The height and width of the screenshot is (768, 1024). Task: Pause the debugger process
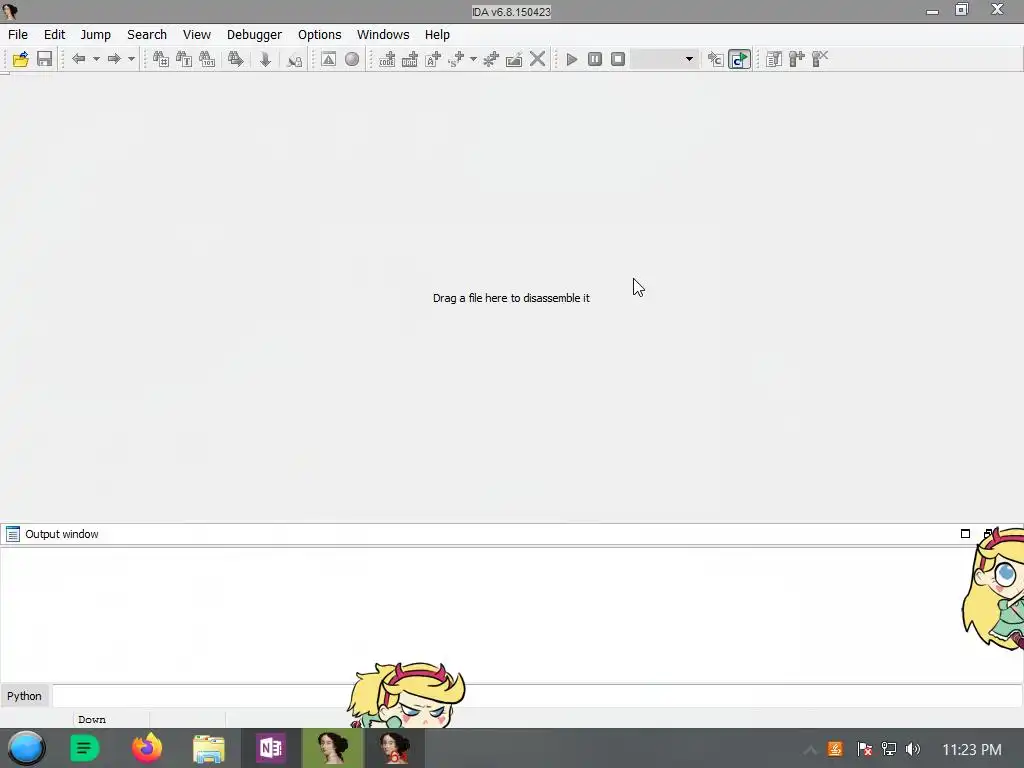click(595, 59)
